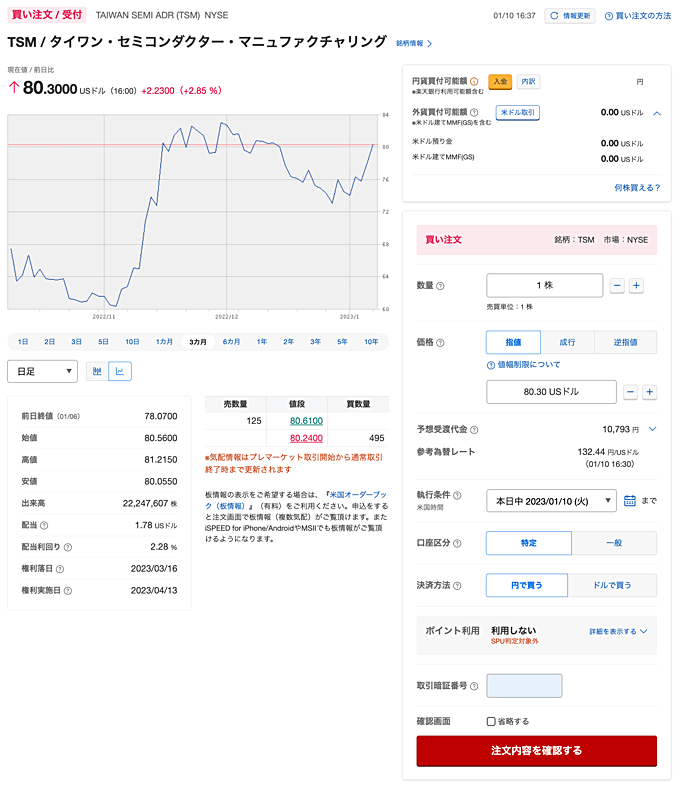Click the 米ドル取引 button
The width and height of the screenshot is (680, 792).
pos(517,113)
